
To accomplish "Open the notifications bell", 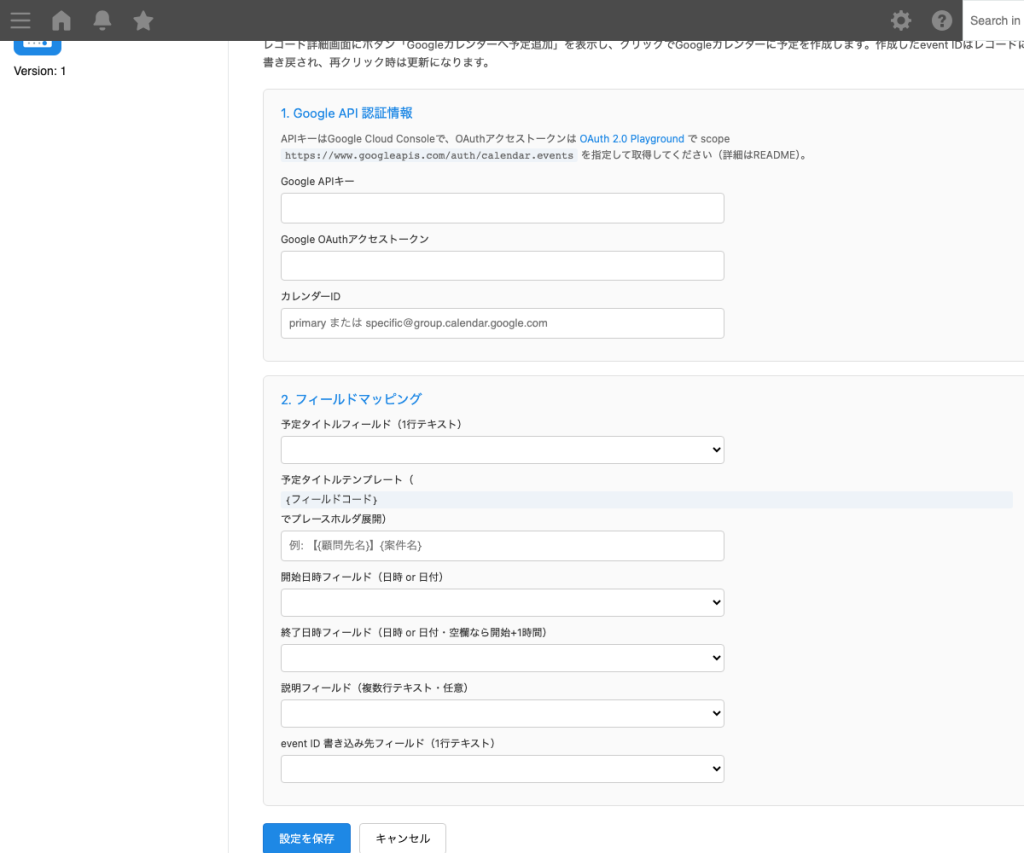I will click(101, 20).
